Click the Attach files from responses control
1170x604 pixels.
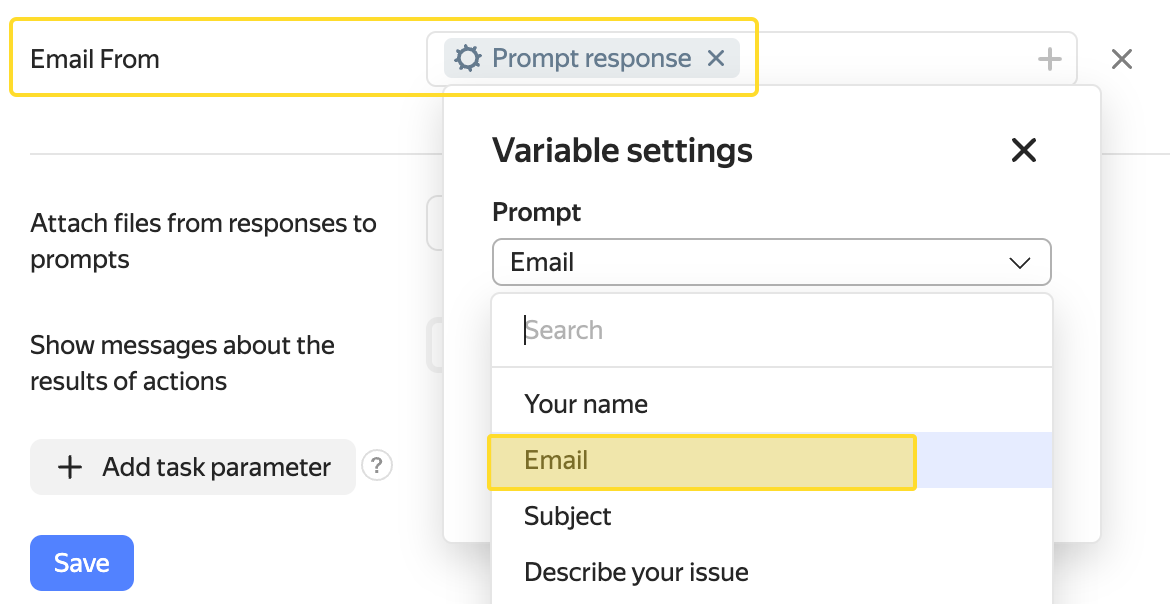(435, 223)
